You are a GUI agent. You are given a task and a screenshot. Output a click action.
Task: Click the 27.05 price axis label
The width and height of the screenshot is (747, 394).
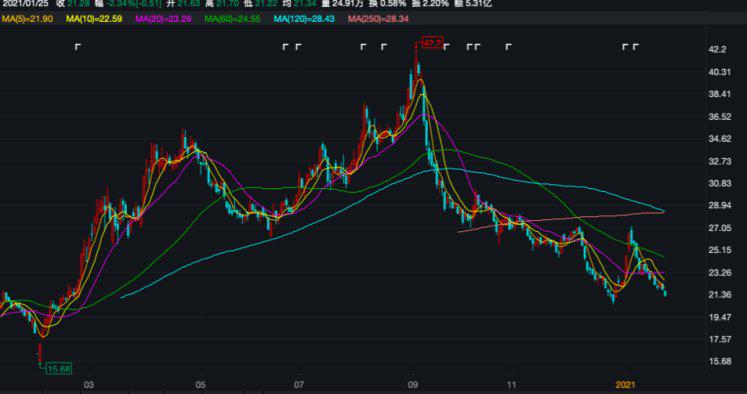(x=720, y=228)
